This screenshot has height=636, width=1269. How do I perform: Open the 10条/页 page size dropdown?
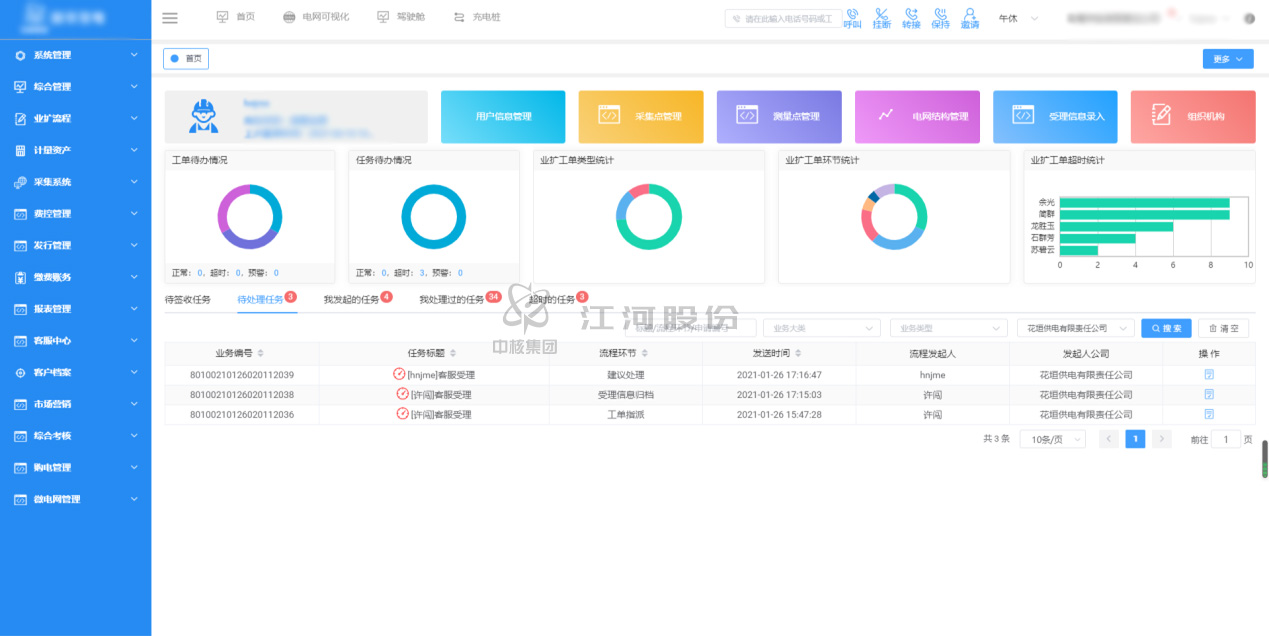(1052, 439)
